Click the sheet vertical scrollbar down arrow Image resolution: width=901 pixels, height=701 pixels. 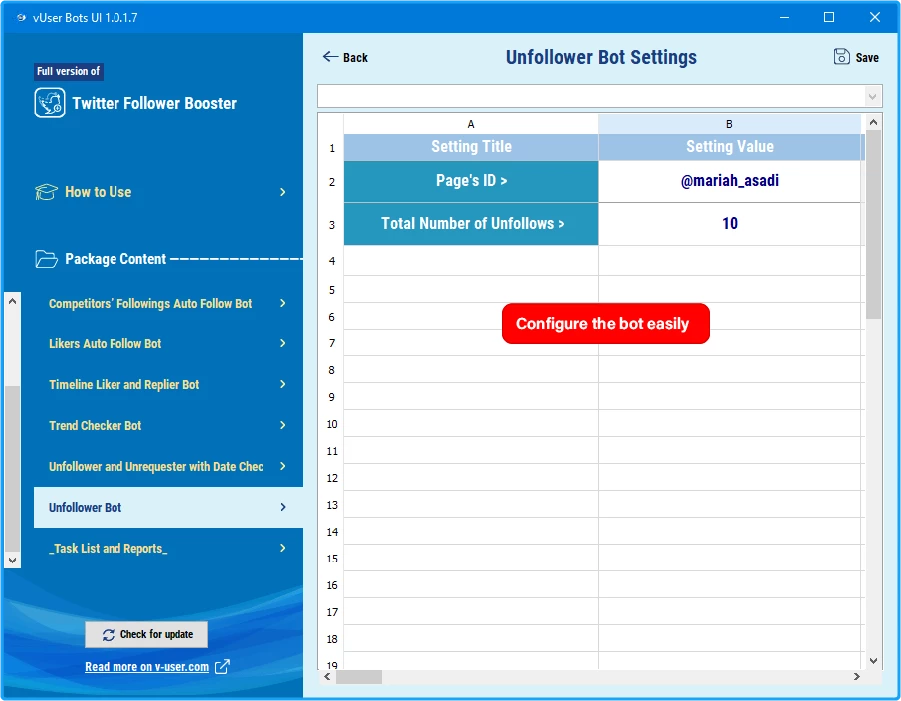tap(873, 661)
